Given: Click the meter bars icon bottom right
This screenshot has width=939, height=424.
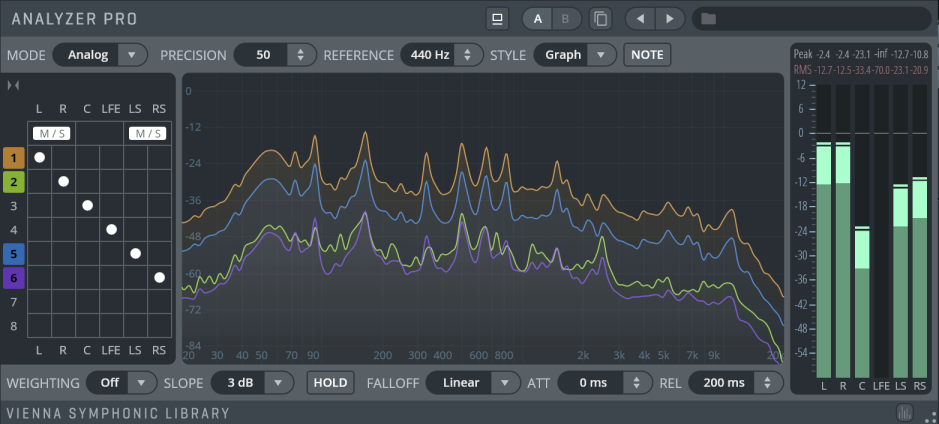Looking at the screenshot, I should pos(905,413).
